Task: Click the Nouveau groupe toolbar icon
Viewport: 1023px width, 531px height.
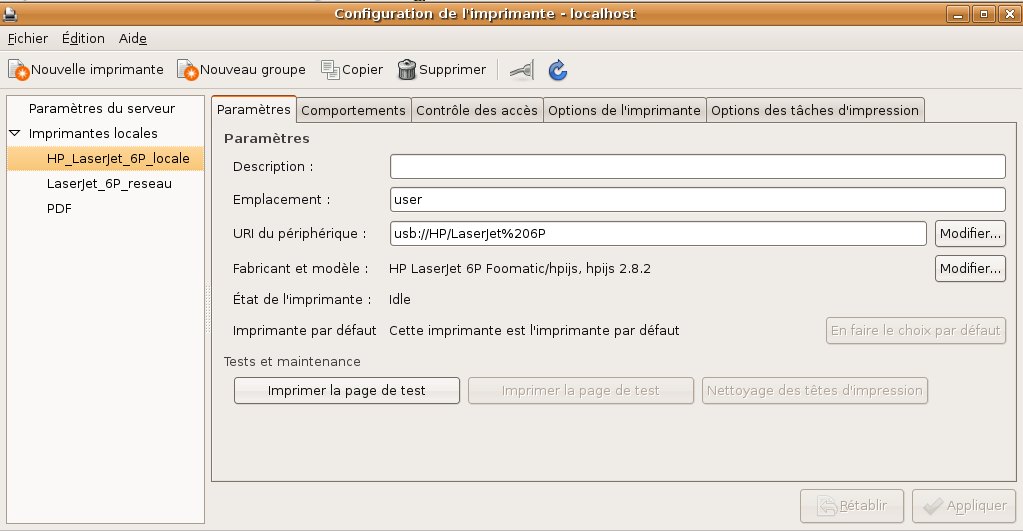Action: tap(188, 70)
